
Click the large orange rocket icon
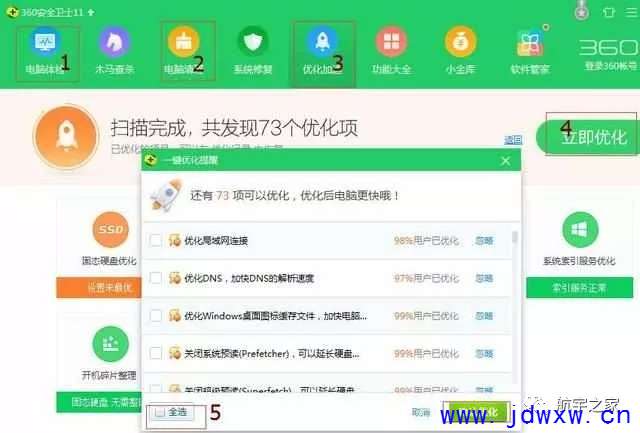pyautogui.click(x=66, y=136)
